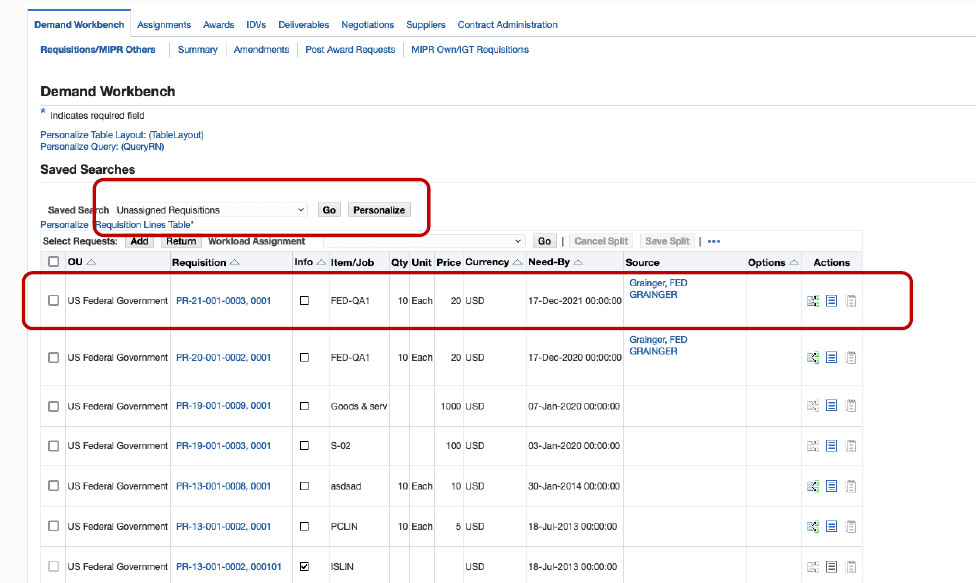Image resolution: width=976 pixels, height=583 pixels.
Task: Click clipboard icon for PR-21-001-0003 row
Action: pos(851,301)
